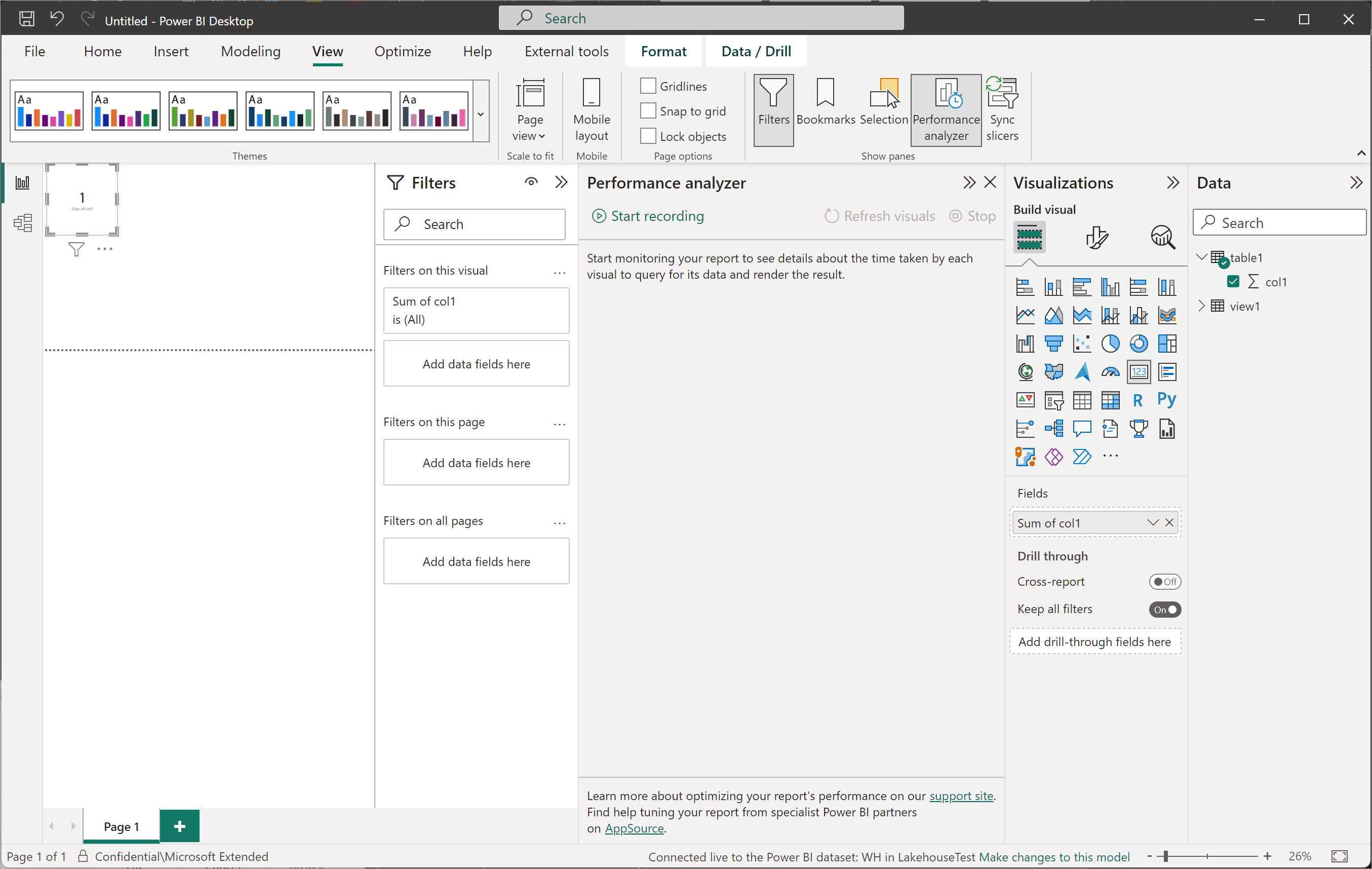Toggle Cross-report drill through off
Image resolution: width=1372 pixels, height=869 pixels.
tap(1163, 581)
